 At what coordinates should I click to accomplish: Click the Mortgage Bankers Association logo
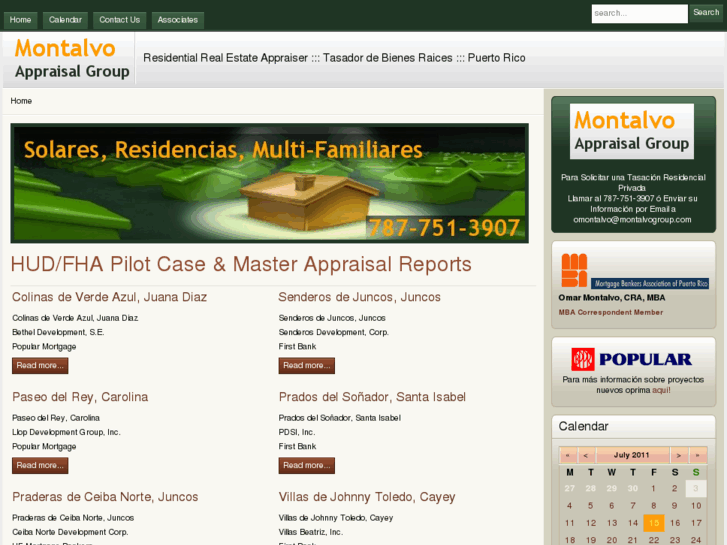(634, 271)
